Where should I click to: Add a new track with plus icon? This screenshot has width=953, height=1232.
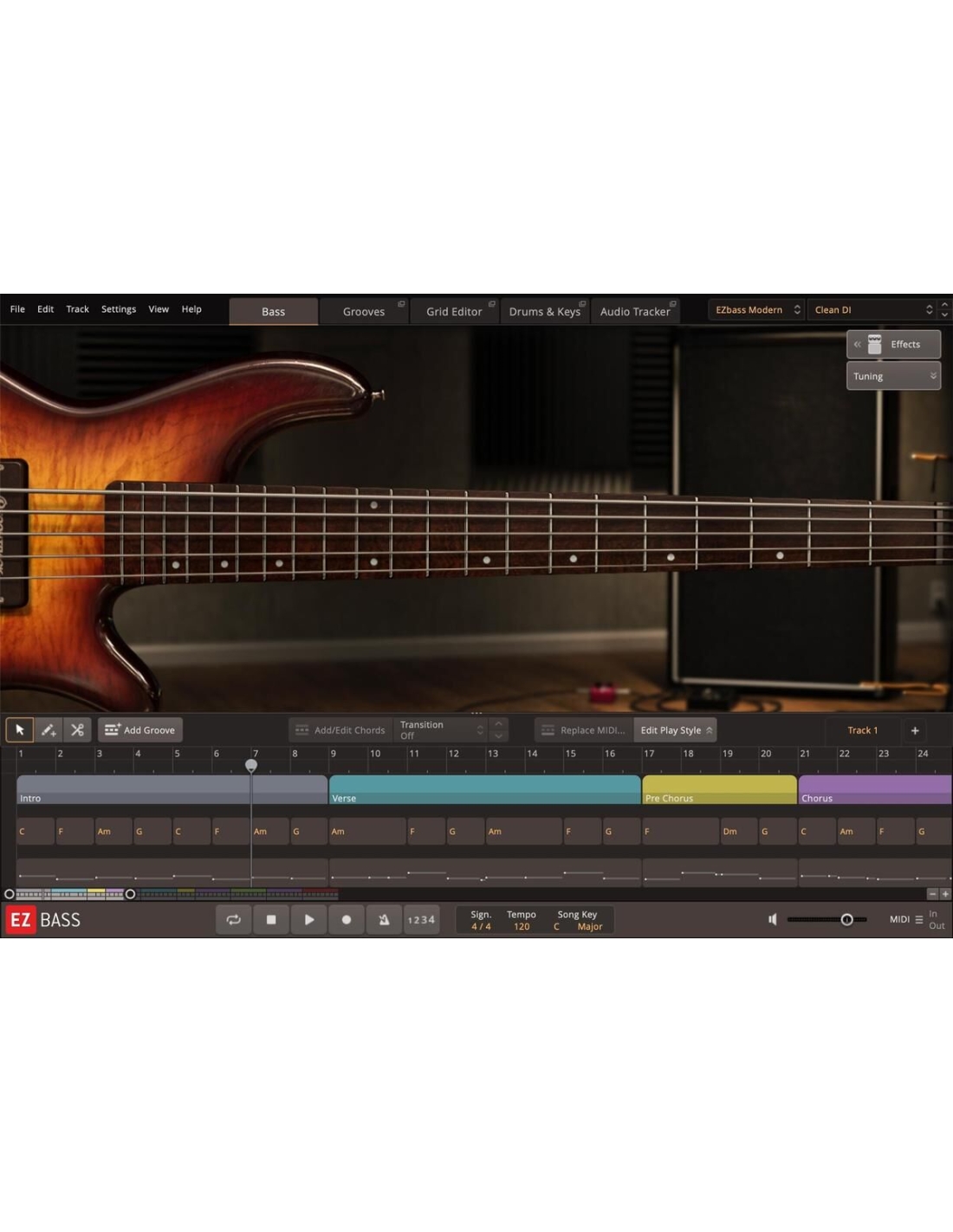pyautogui.click(x=915, y=729)
